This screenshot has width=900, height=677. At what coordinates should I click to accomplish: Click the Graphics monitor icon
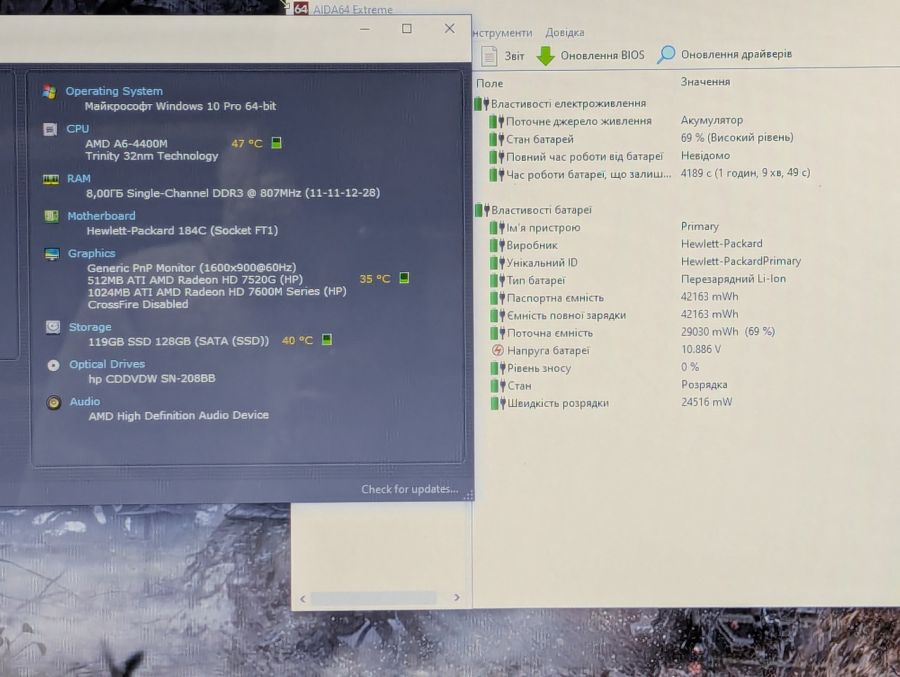point(52,254)
